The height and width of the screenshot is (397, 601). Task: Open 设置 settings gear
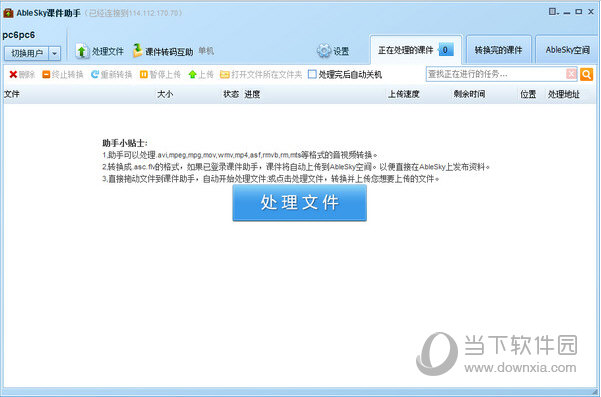click(x=333, y=51)
